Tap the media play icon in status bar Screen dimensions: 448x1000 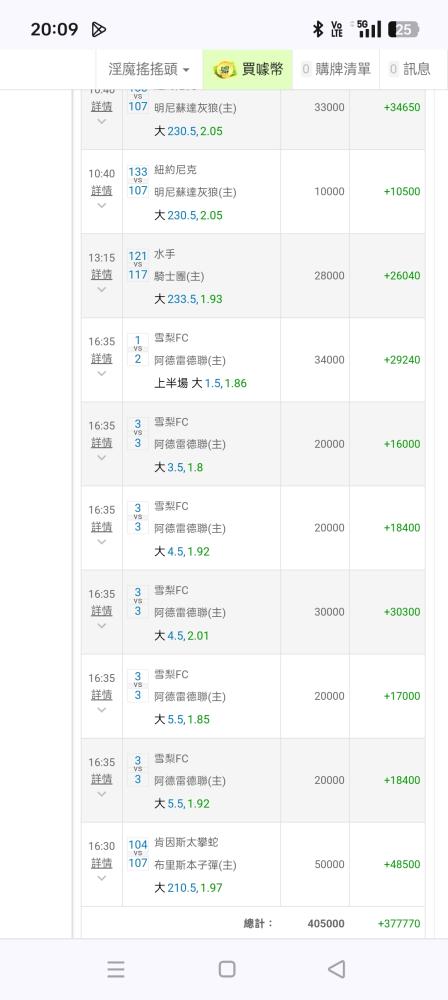click(x=98, y=29)
